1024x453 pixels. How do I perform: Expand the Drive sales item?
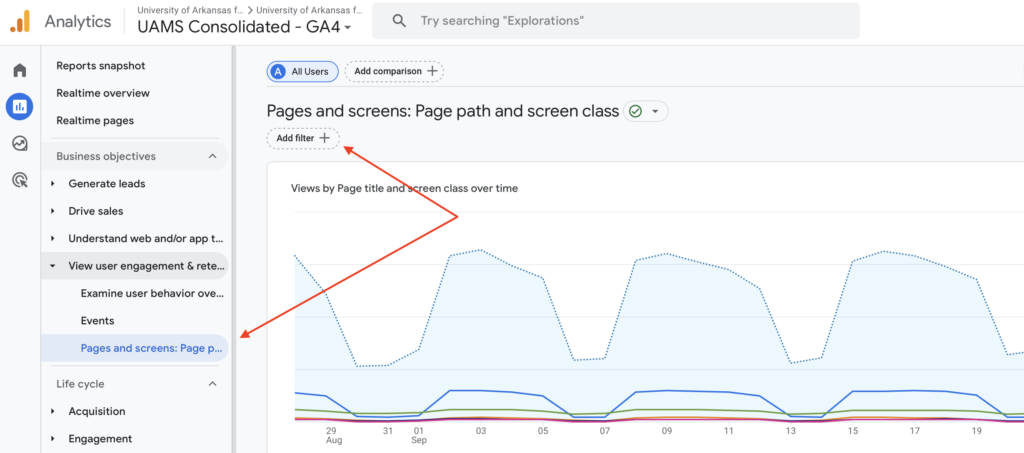tap(53, 211)
